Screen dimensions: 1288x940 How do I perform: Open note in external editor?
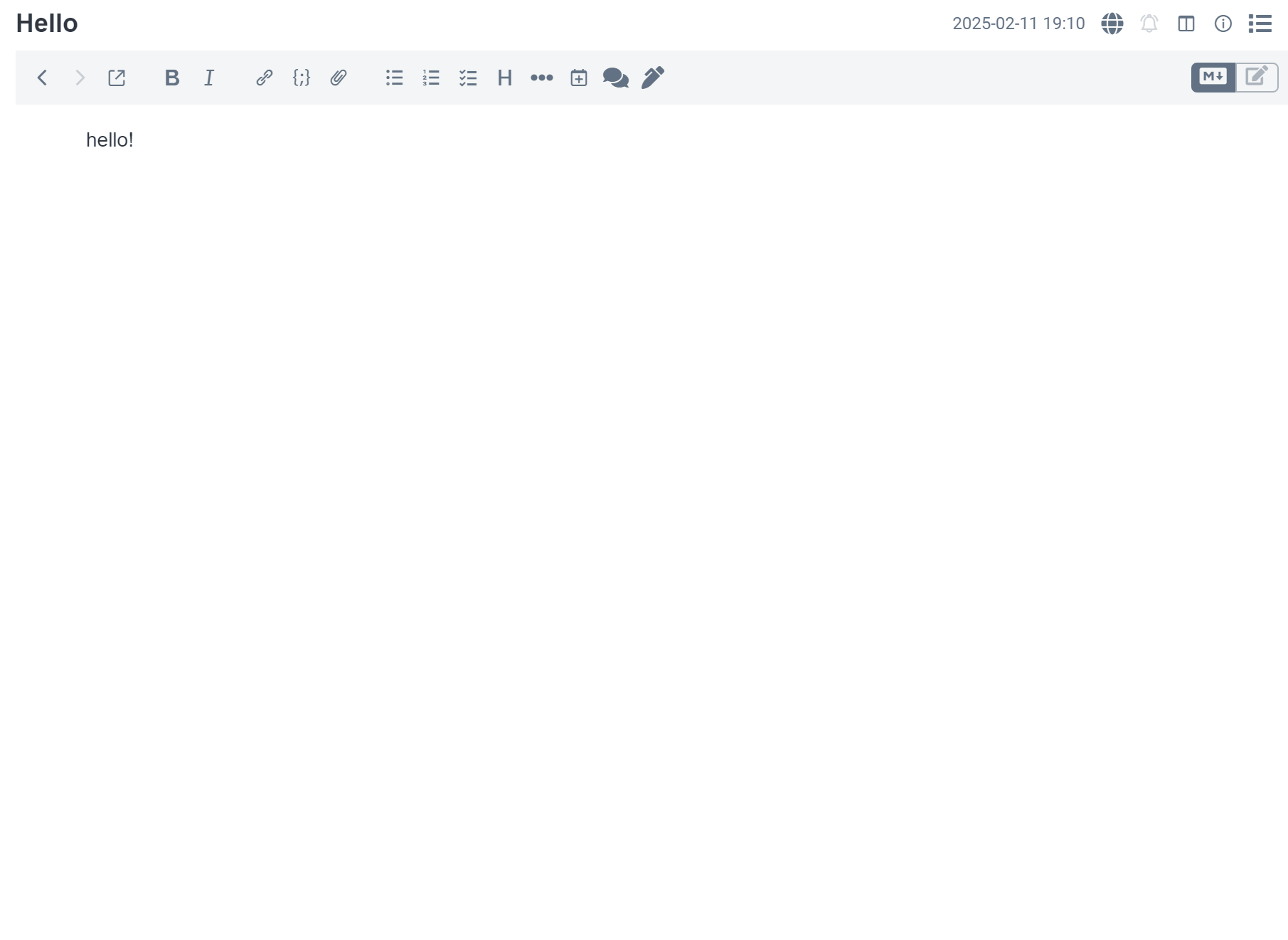tap(117, 78)
